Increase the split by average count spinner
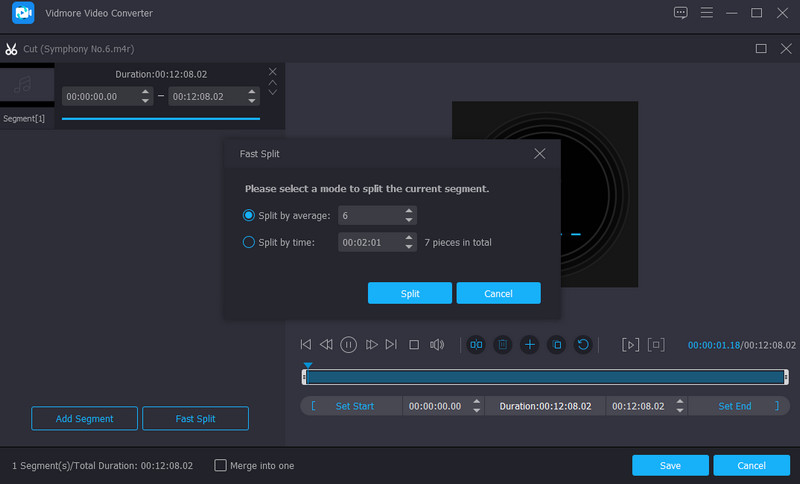 point(409,211)
